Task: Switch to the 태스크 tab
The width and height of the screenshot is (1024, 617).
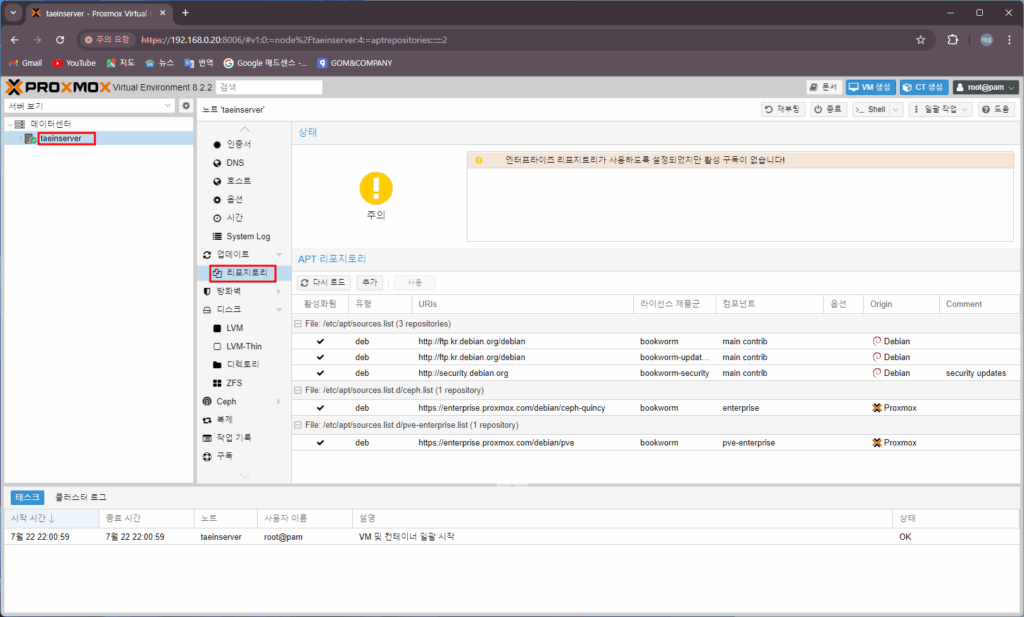Action: (x=27, y=498)
